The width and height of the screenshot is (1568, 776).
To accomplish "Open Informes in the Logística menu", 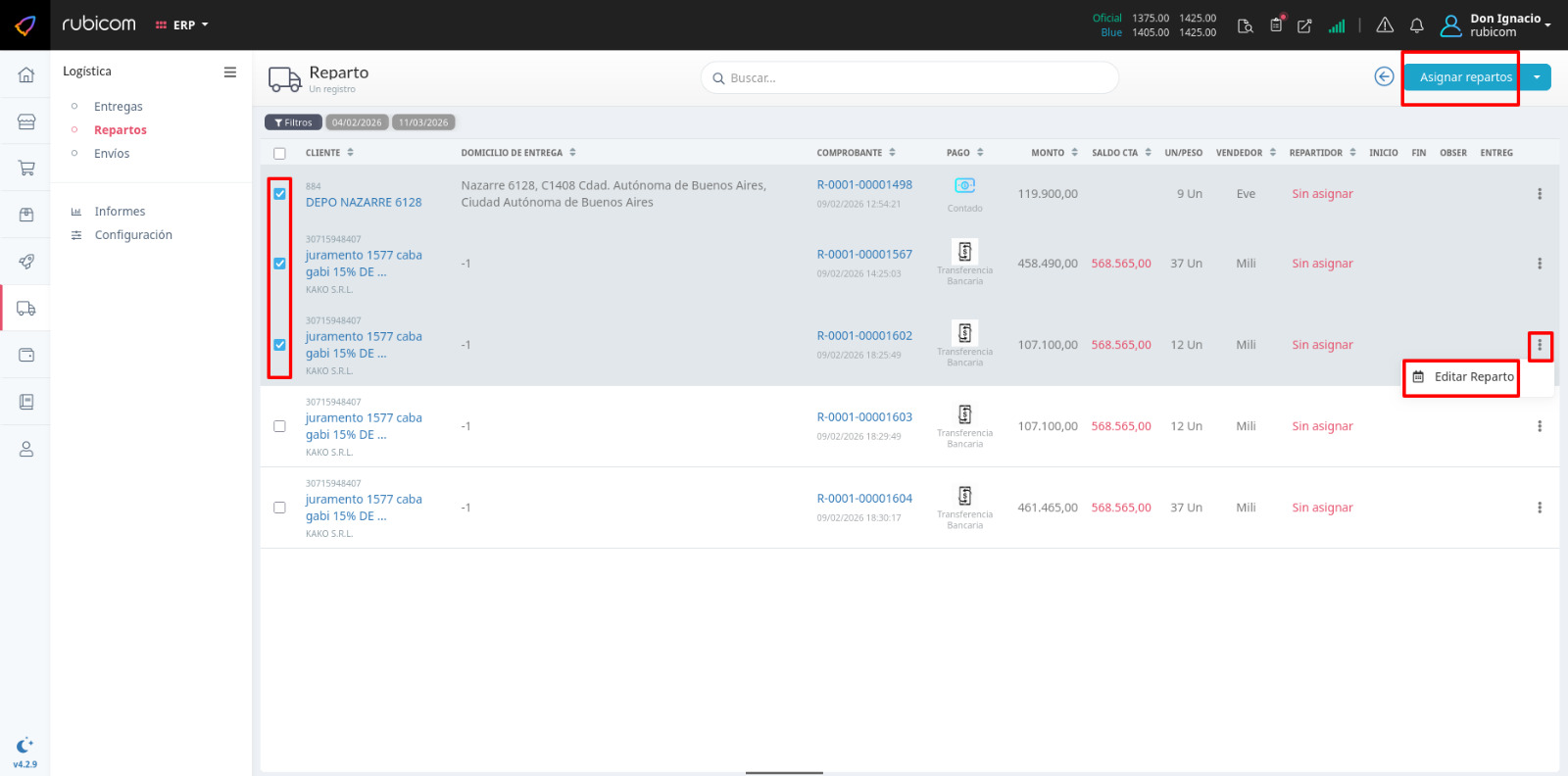I will coord(120,212).
